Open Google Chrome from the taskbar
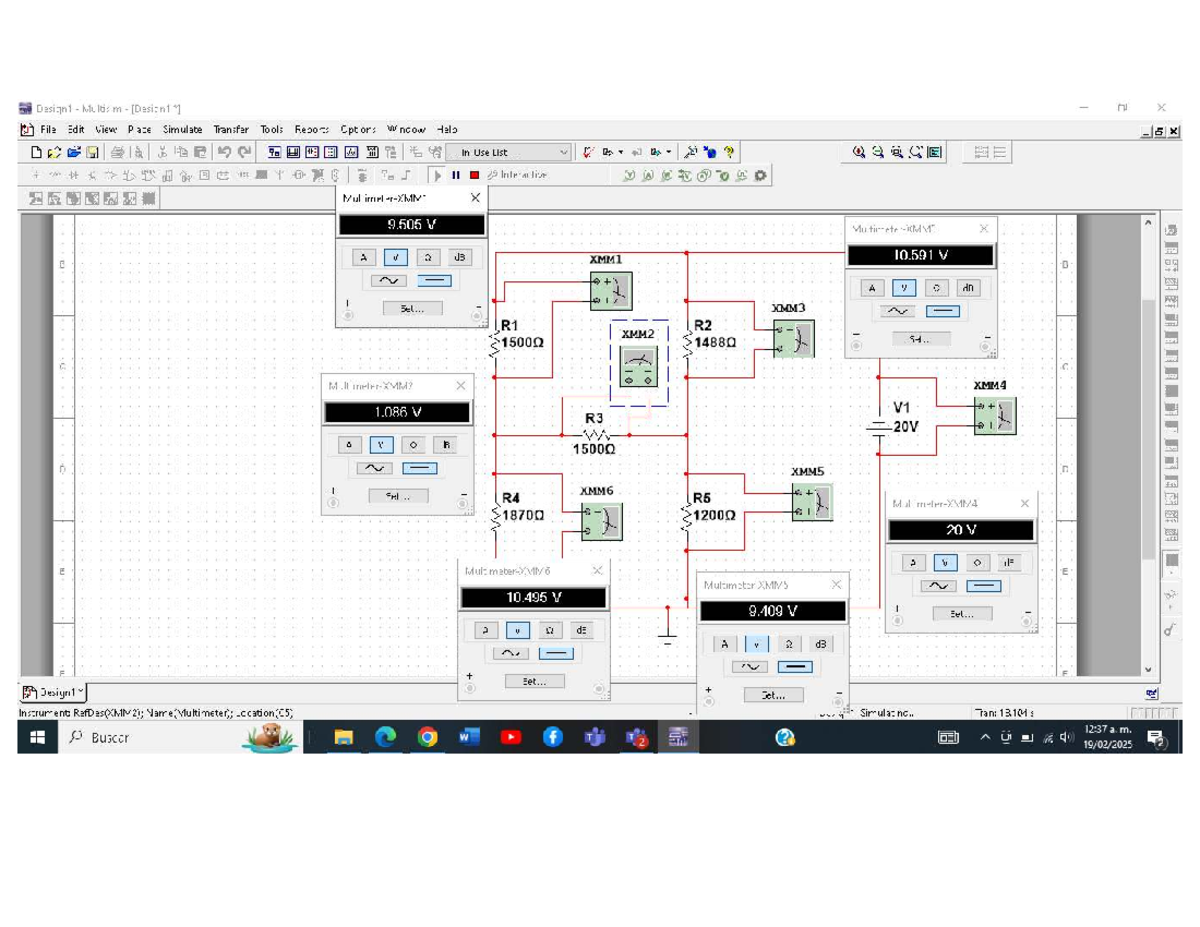The height and width of the screenshot is (927, 1200). (x=428, y=737)
